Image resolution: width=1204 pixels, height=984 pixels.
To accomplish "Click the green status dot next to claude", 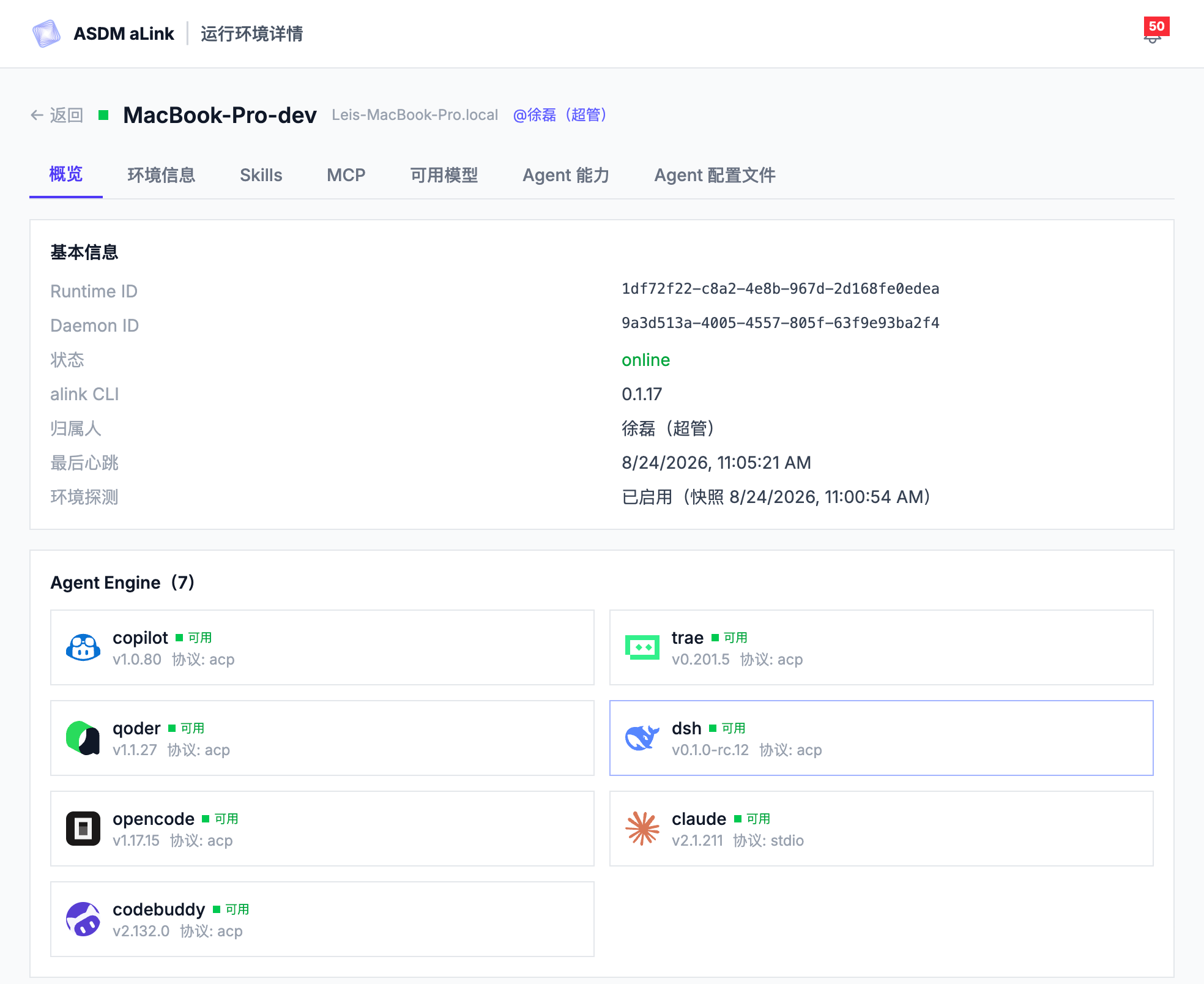I will pos(738,819).
